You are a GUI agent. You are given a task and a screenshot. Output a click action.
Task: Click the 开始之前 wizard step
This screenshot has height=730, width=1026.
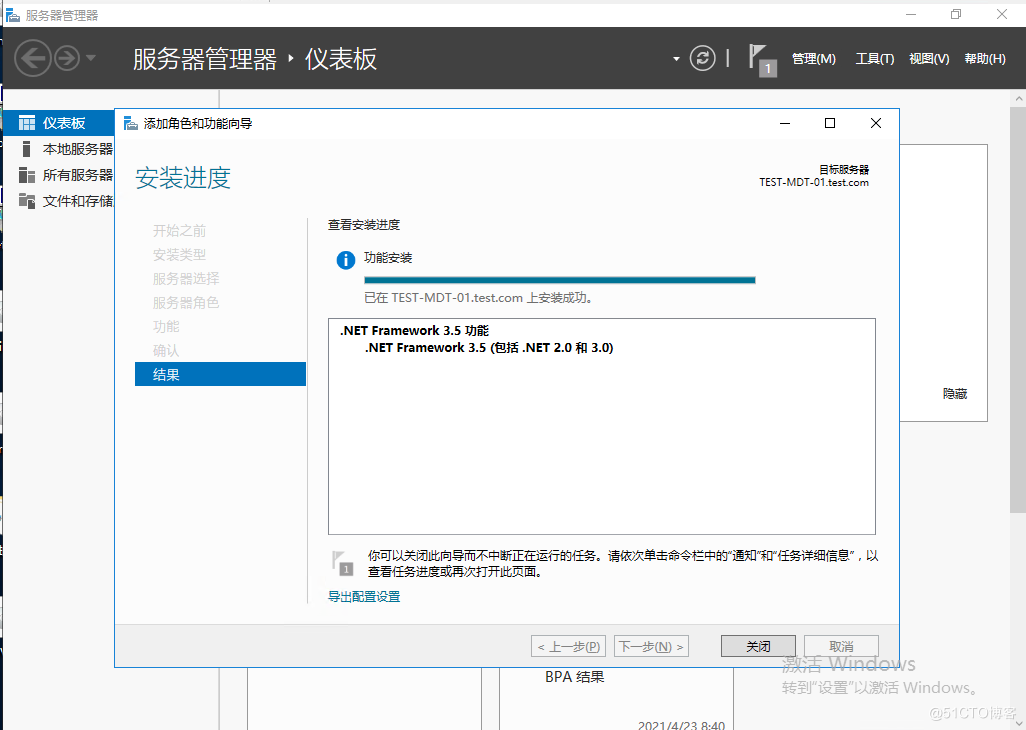179,230
